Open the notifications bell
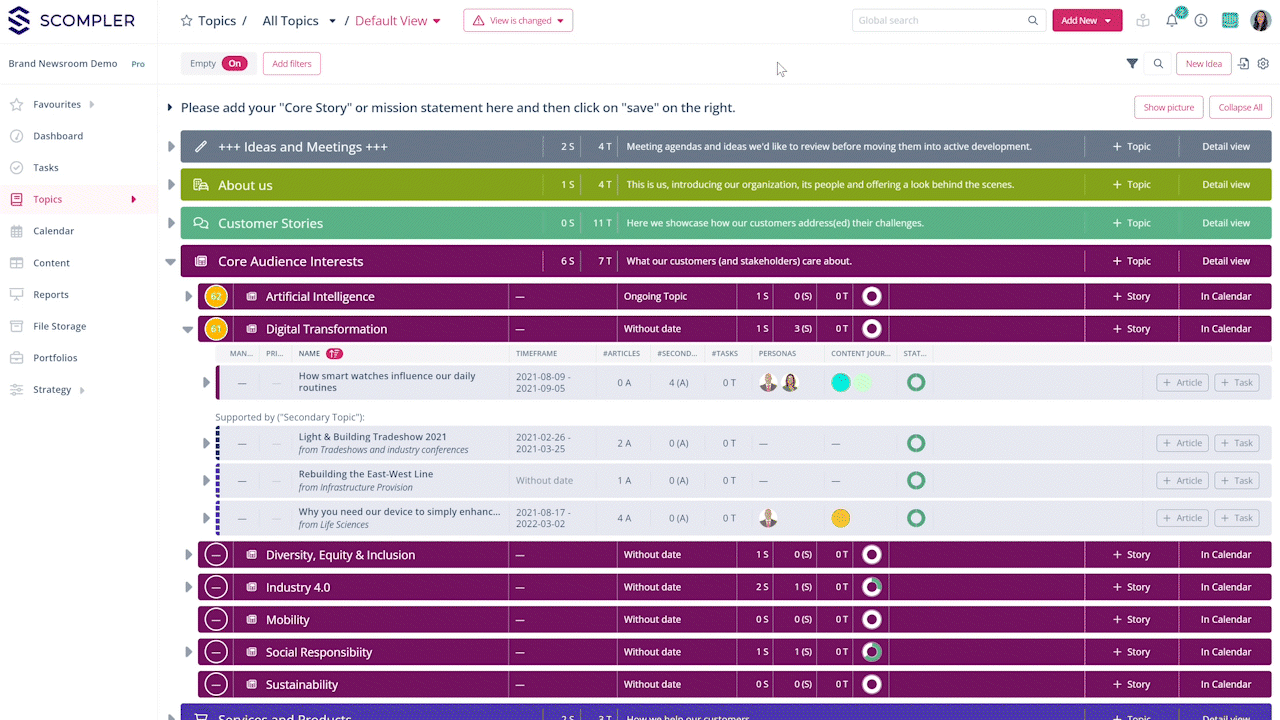The image size is (1280, 720). pos(1172,21)
